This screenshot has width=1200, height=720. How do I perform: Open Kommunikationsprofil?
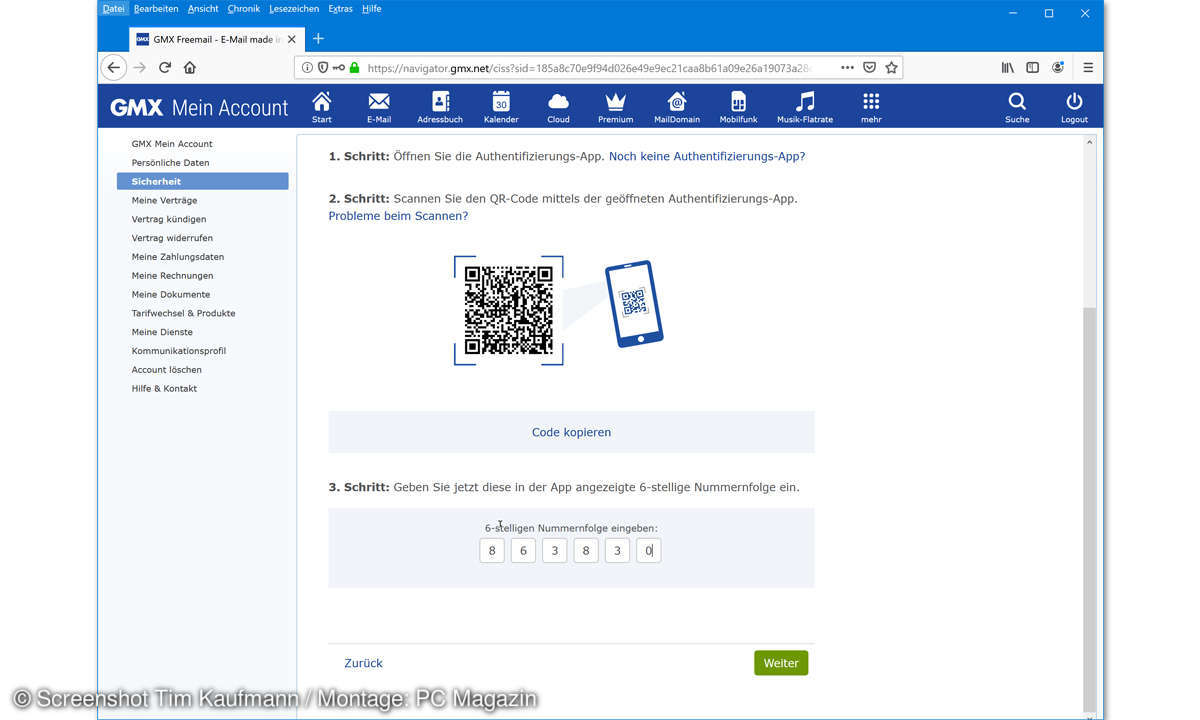point(179,351)
